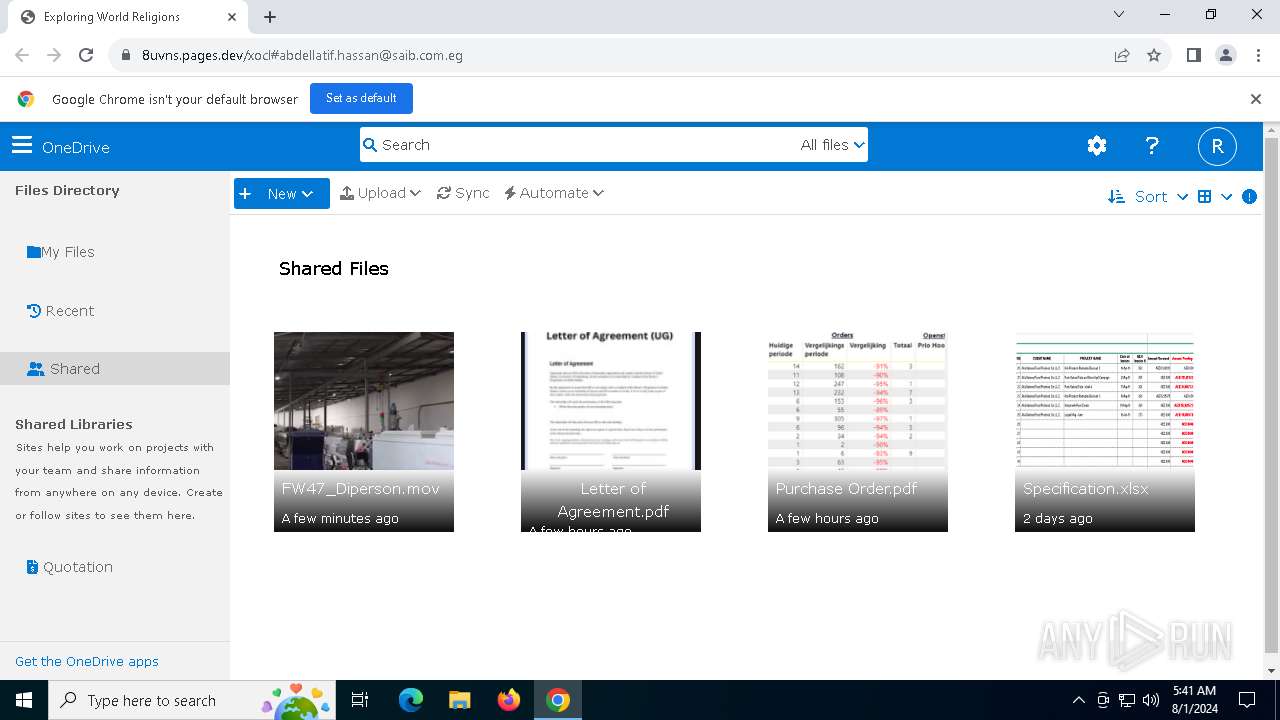Click the browser forward arrow
The height and width of the screenshot is (720, 1280).
[54, 55]
